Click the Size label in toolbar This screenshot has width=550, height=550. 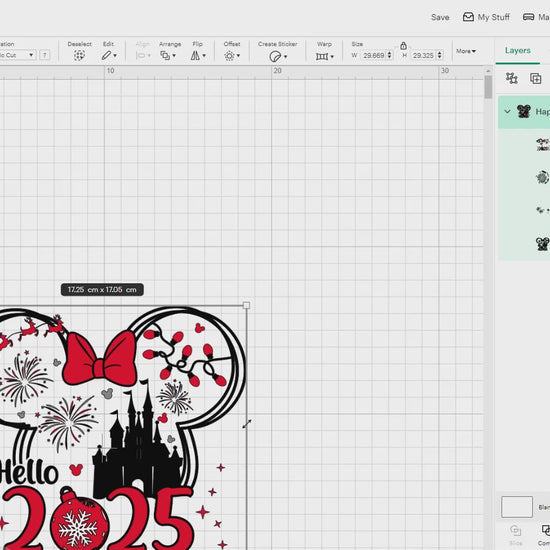357,44
